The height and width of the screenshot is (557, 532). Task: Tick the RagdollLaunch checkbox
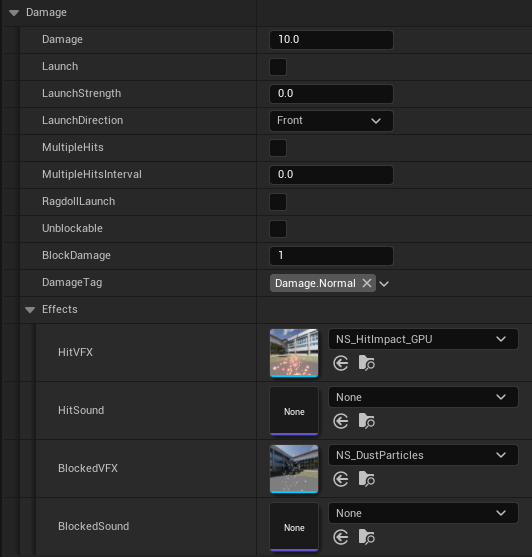[x=278, y=202]
